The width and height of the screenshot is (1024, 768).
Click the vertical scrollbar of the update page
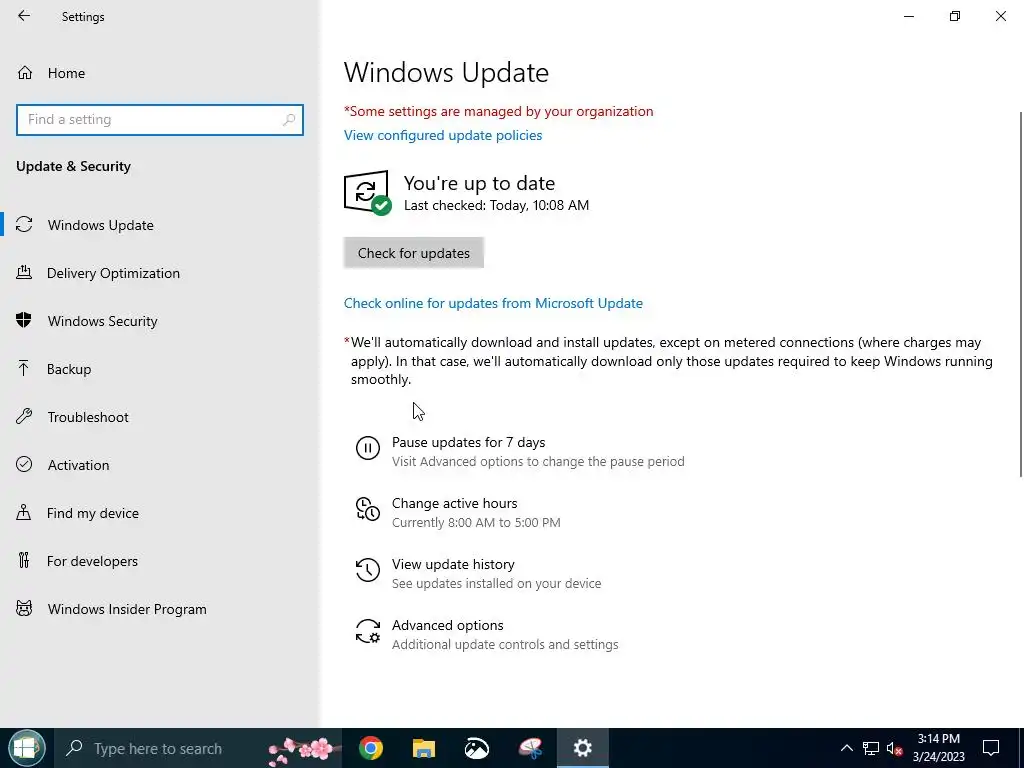coord(1021,294)
